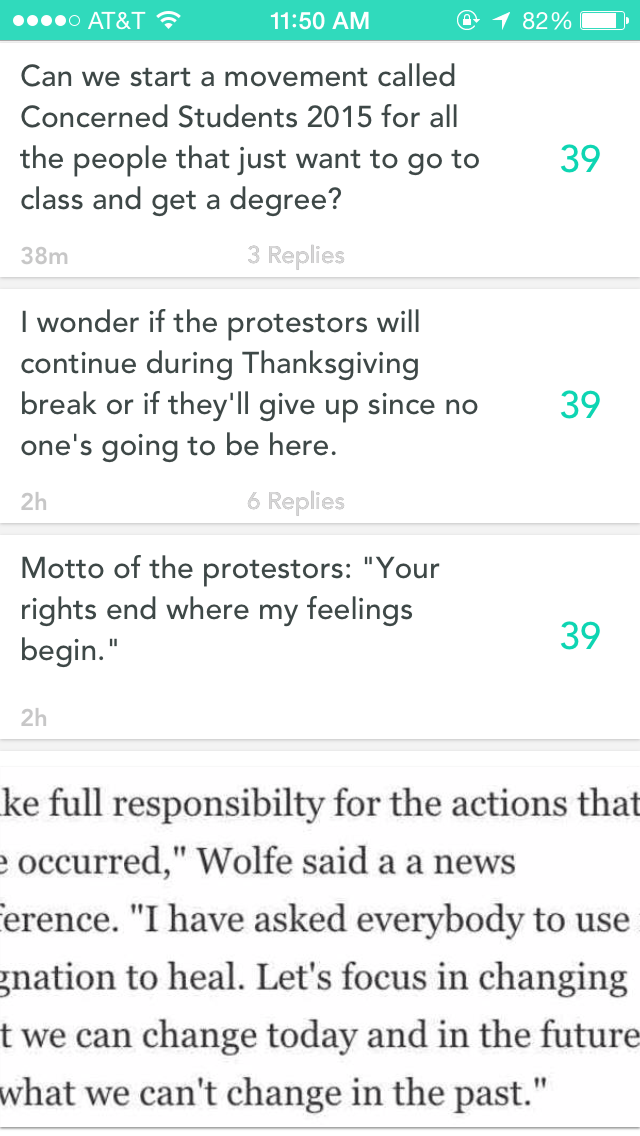Screen dimensions: 640x1136
Task: Open the Thanksgiving break protestors post
Action: tap(250, 384)
